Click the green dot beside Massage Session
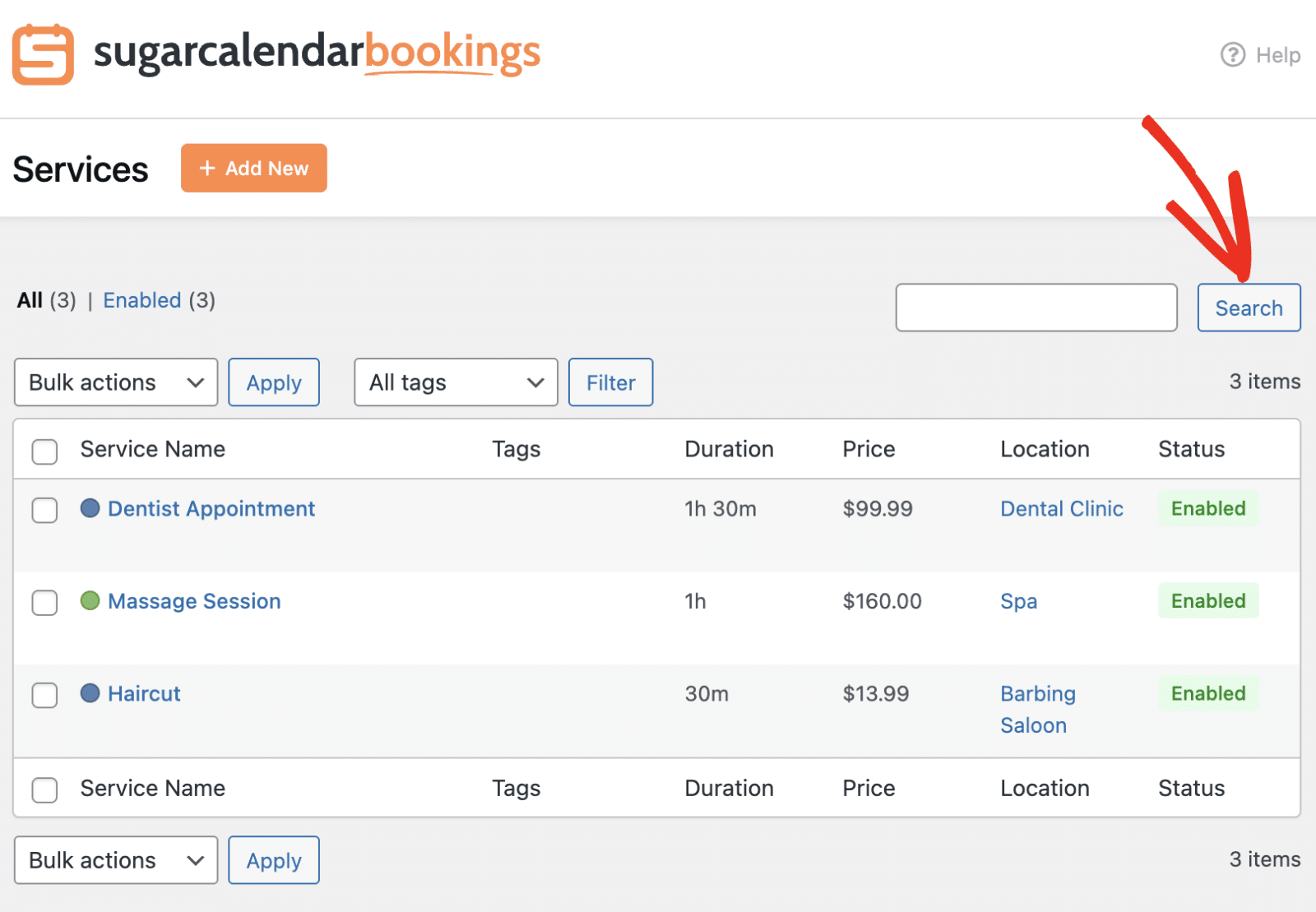Screen dimensions: 1316x912 pos(90,601)
